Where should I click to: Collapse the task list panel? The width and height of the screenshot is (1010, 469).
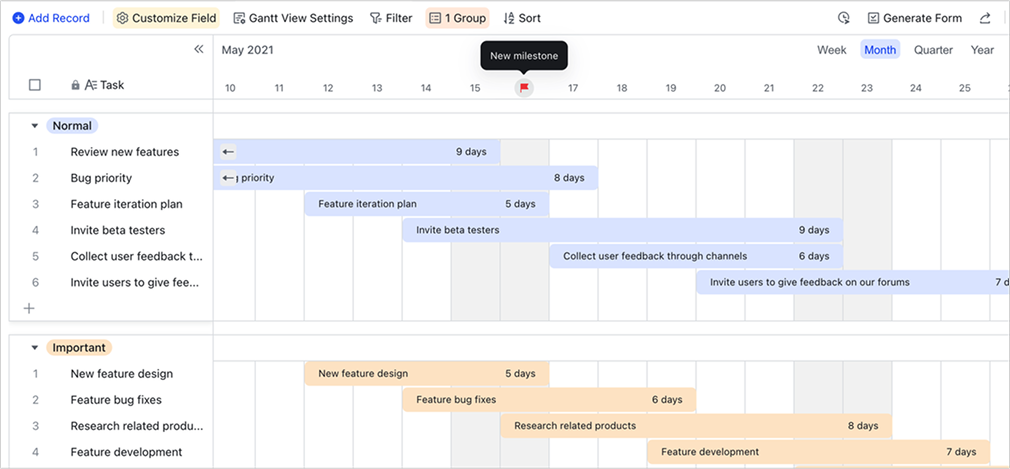pyautogui.click(x=198, y=49)
